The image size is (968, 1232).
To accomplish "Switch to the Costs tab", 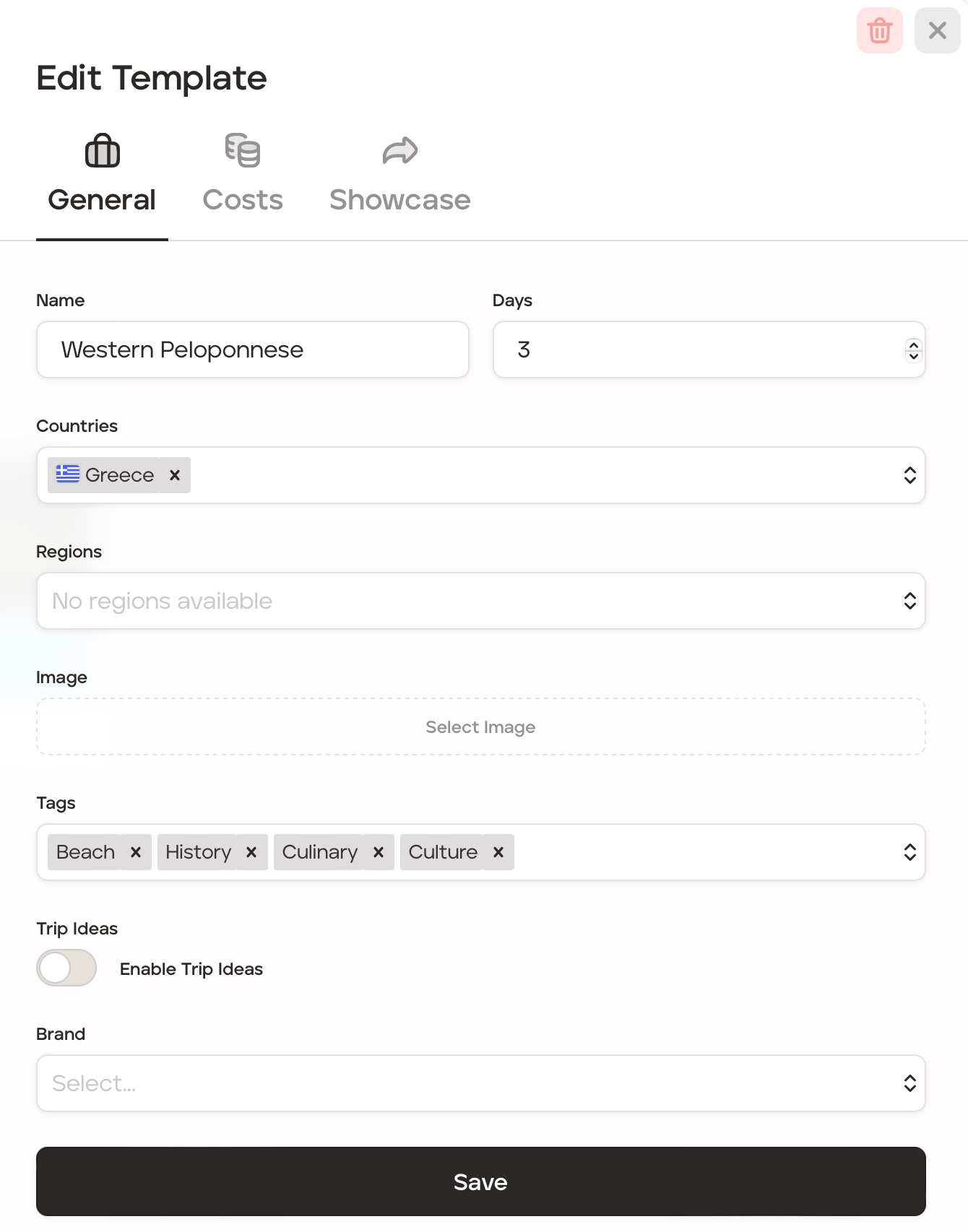I will (x=243, y=199).
